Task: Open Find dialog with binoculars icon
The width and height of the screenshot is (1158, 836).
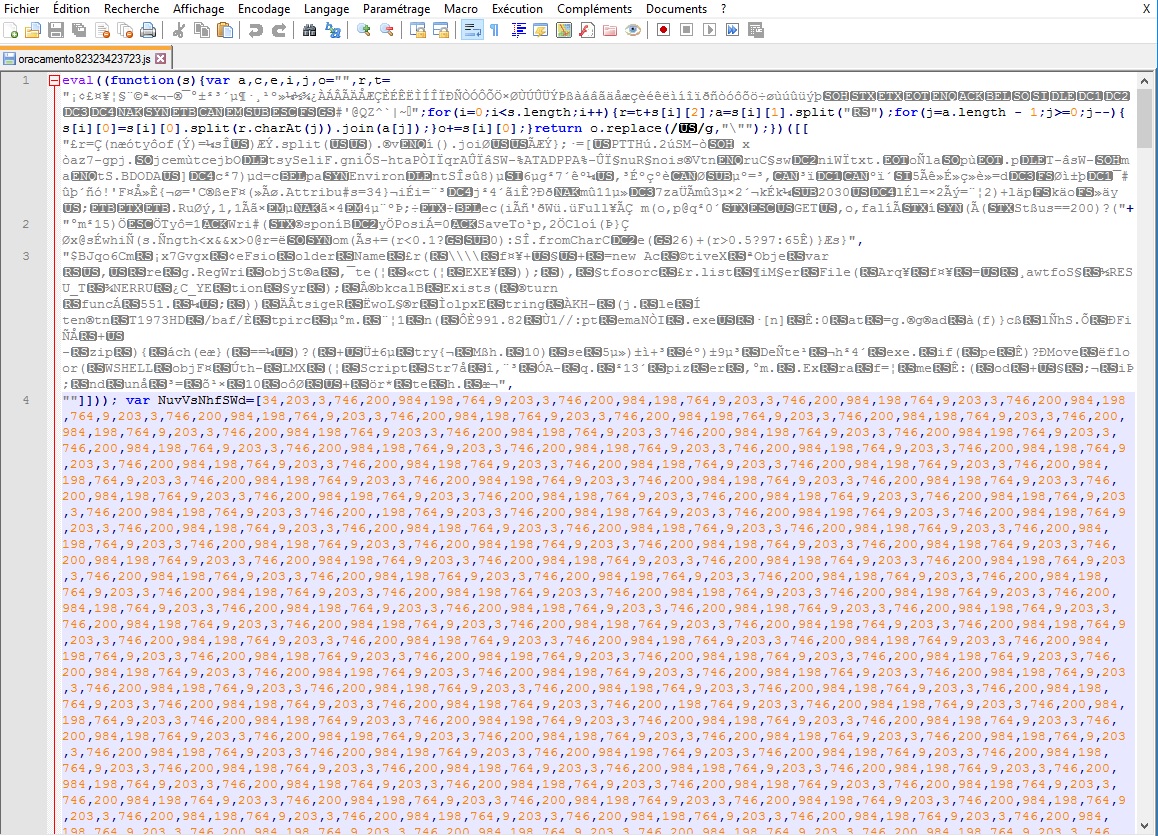Action: 309,30
